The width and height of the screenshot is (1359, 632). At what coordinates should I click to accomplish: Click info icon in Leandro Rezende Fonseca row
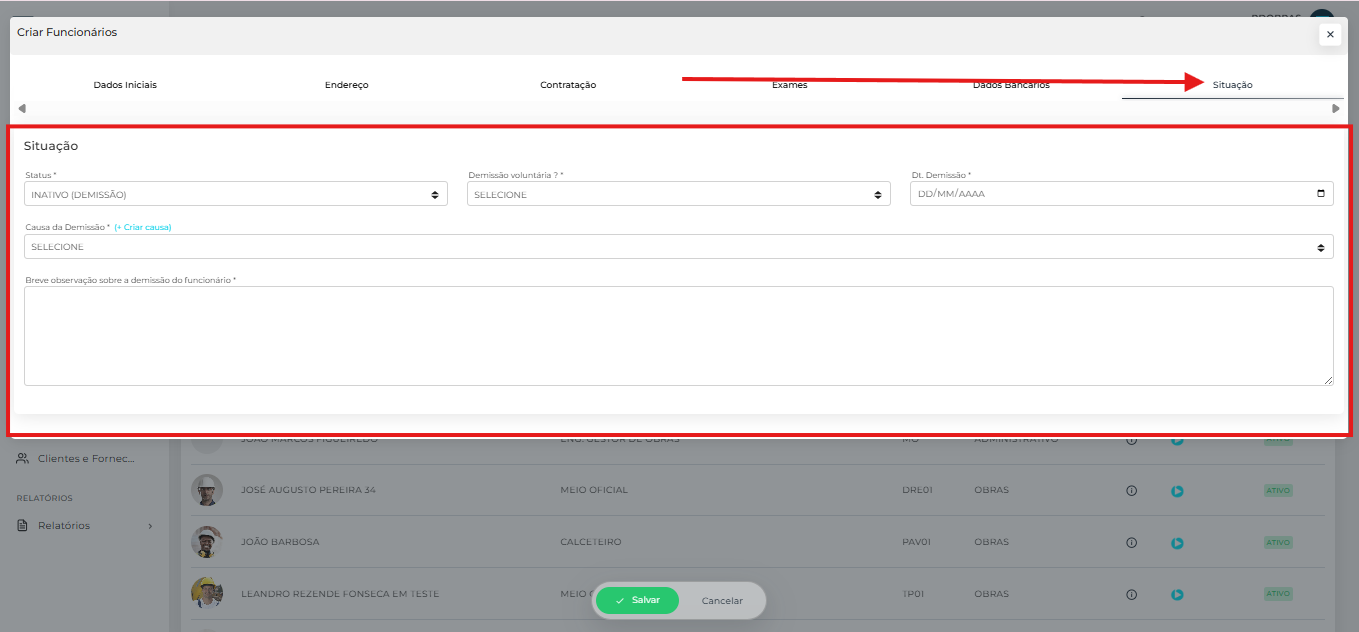point(1132,594)
